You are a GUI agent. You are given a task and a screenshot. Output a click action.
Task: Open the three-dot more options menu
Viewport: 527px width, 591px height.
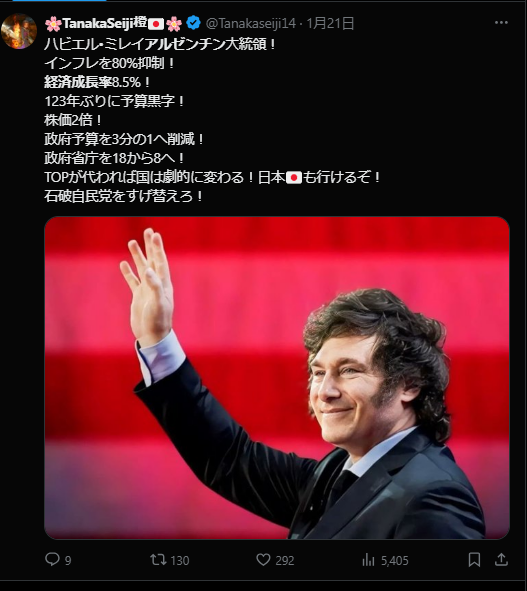501,23
